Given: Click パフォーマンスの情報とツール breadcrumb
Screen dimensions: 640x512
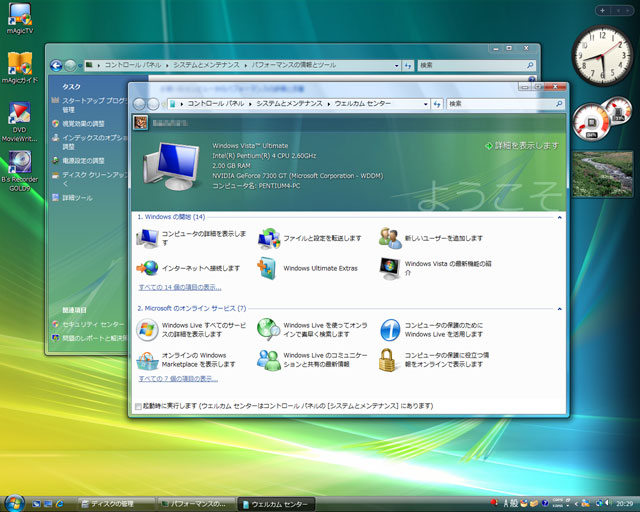Looking at the screenshot, I should pos(293,65).
